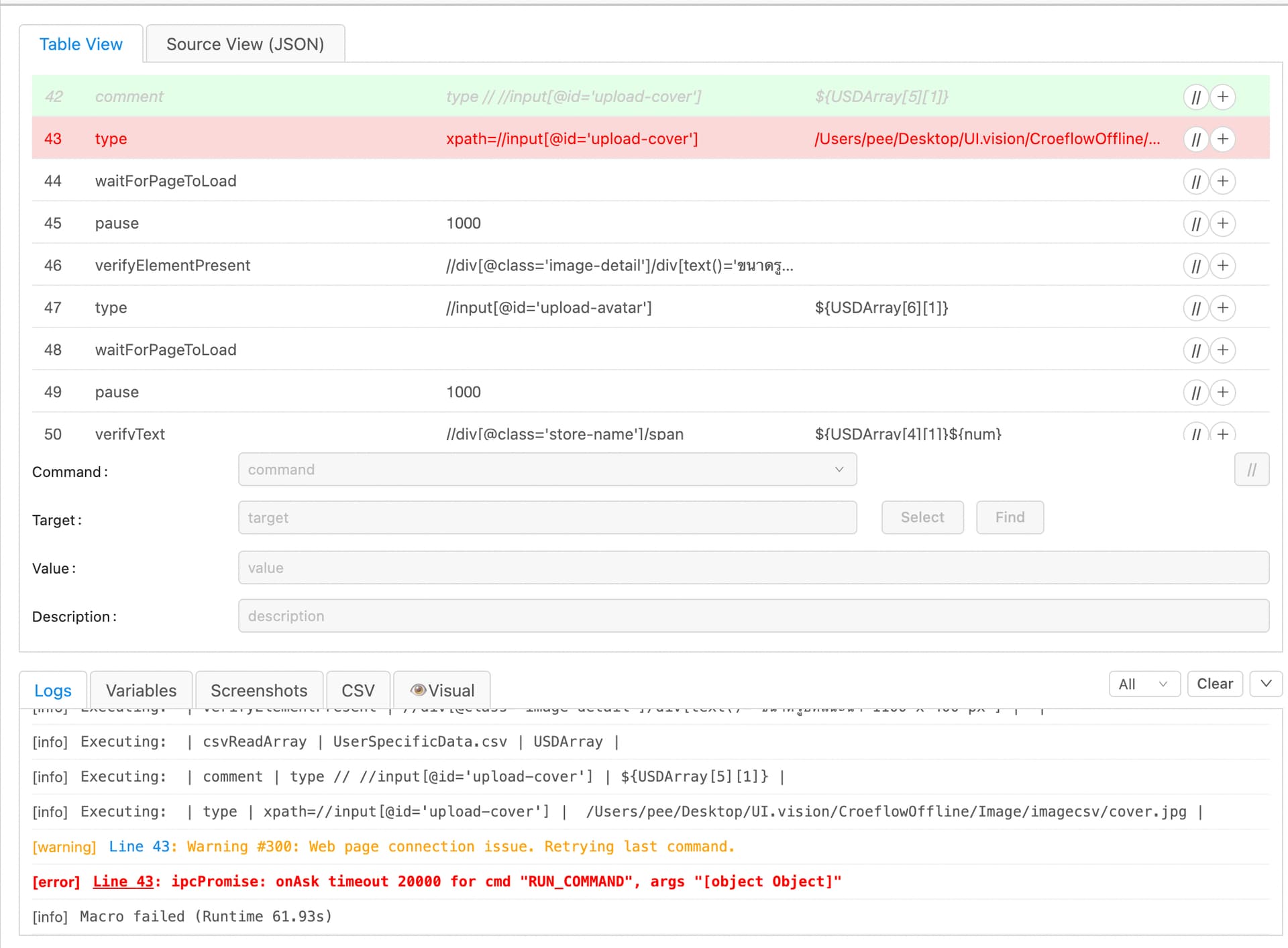Toggle comment on the failing row 43
This screenshot has height=948, width=1288.
pyautogui.click(x=1195, y=139)
